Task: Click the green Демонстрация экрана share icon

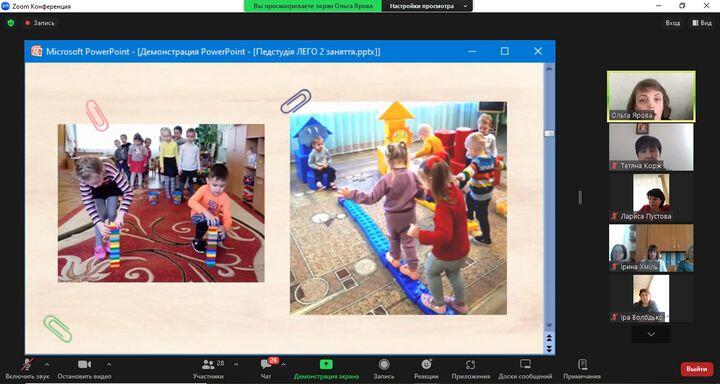Action: coord(326,364)
